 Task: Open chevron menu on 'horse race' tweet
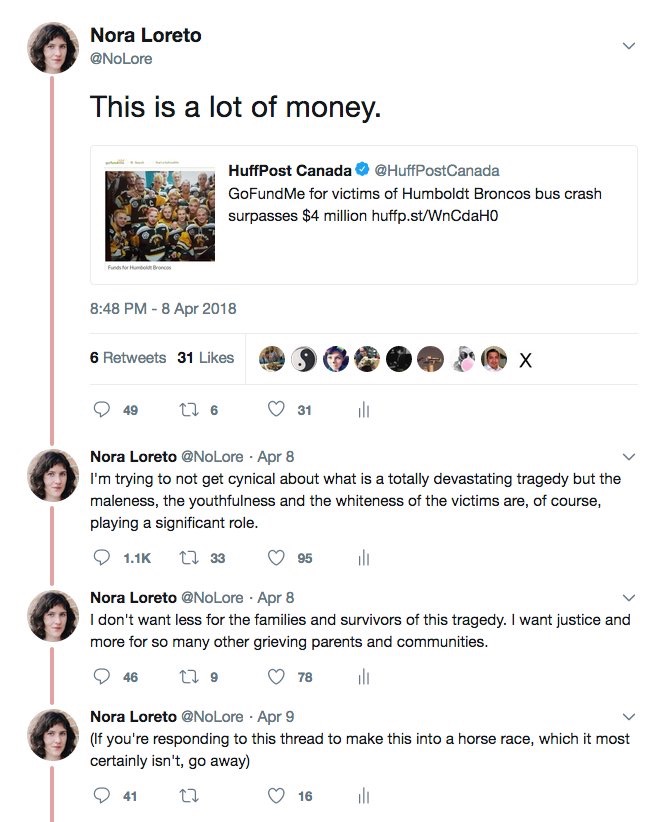pos(629,716)
